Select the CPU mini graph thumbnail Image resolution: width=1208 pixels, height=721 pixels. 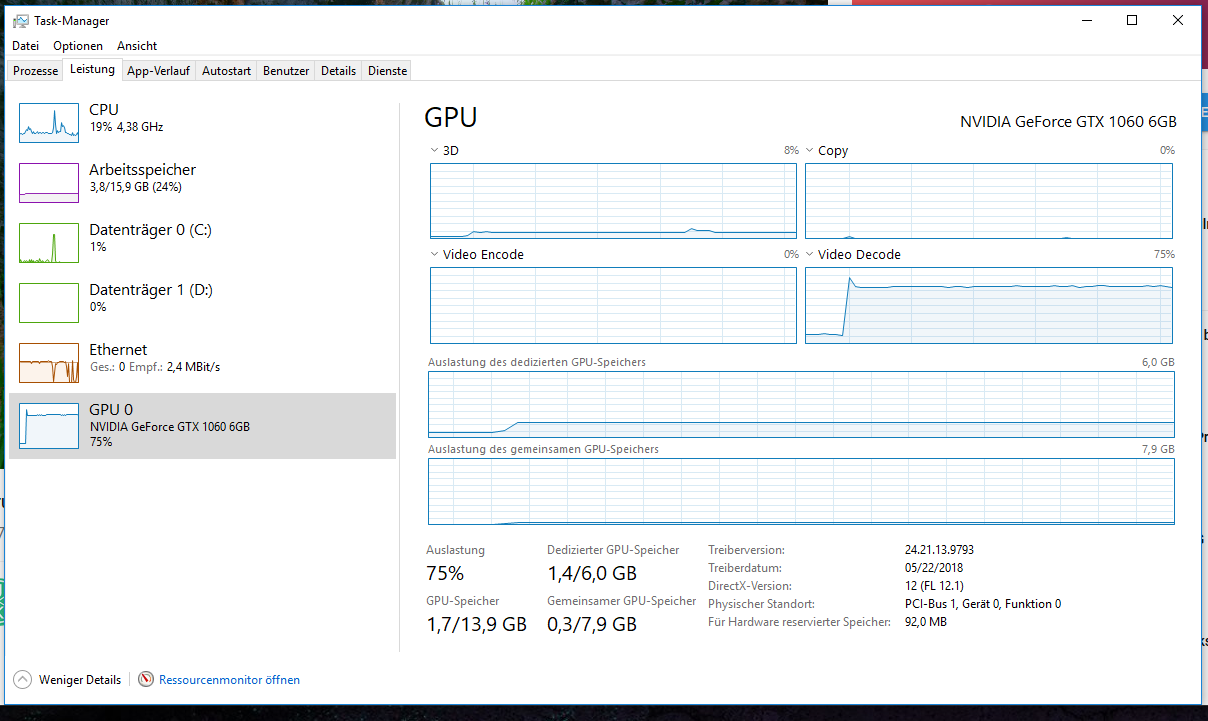pyautogui.click(x=49, y=122)
